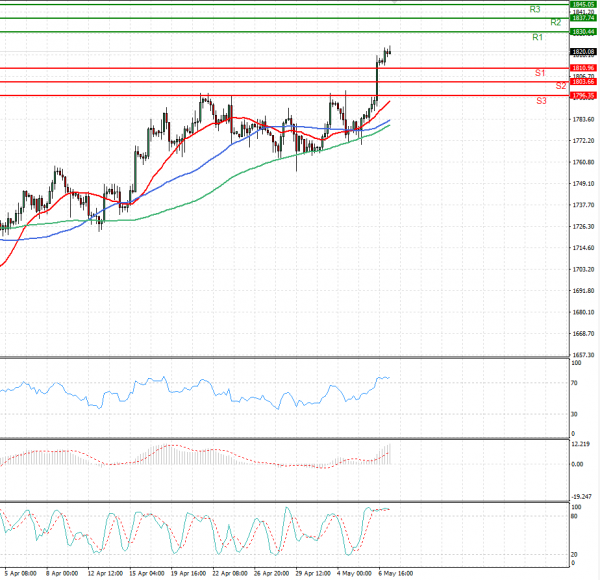Click the stochastic 80 level label
Screen dimensions: 600x580
point(574,516)
